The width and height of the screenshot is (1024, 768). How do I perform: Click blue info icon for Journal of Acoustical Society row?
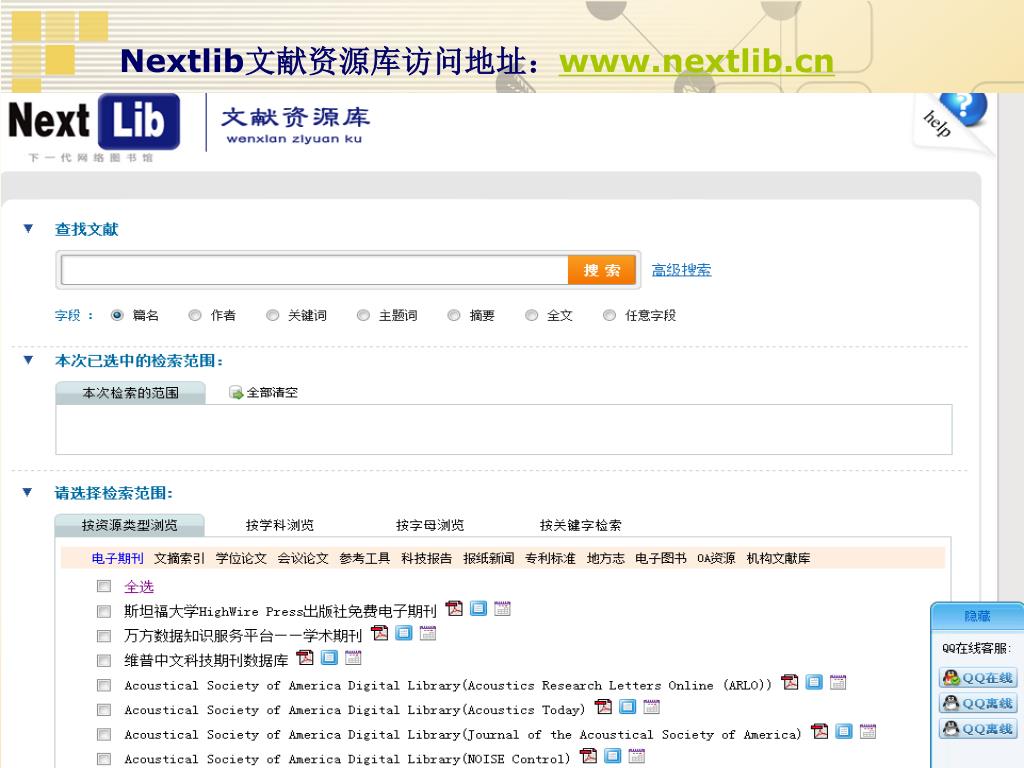[844, 731]
